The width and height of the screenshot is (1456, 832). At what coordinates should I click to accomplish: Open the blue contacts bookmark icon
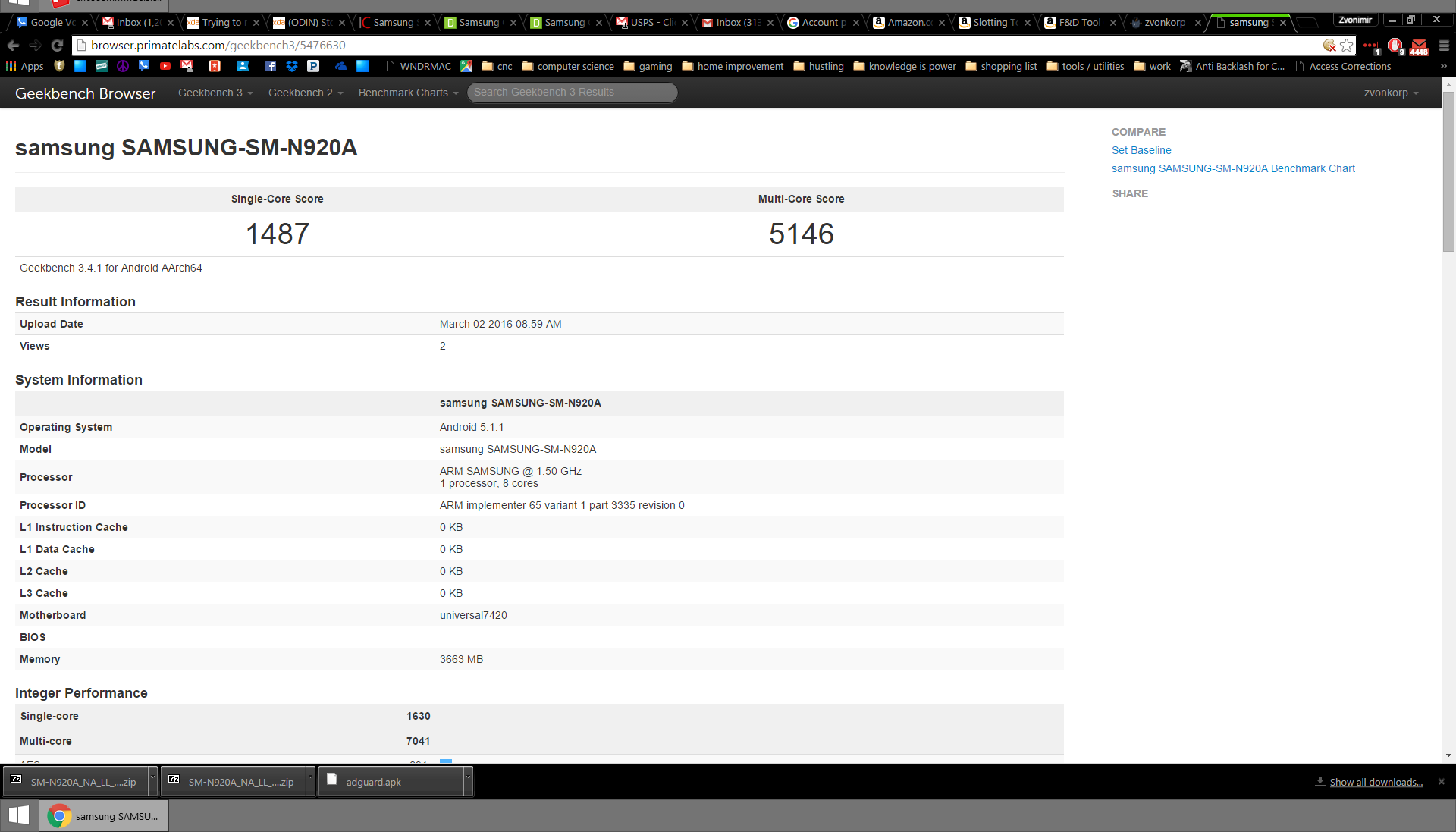(x=243, y=67)
